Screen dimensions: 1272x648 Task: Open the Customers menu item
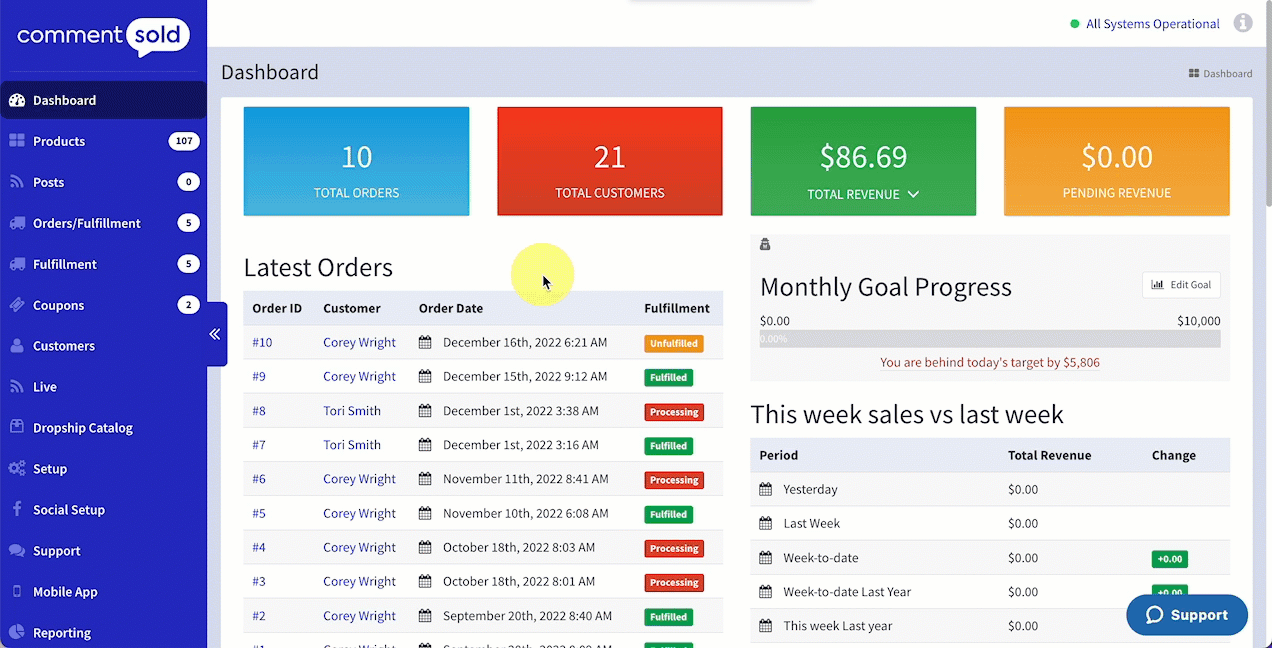pos(64,346)
